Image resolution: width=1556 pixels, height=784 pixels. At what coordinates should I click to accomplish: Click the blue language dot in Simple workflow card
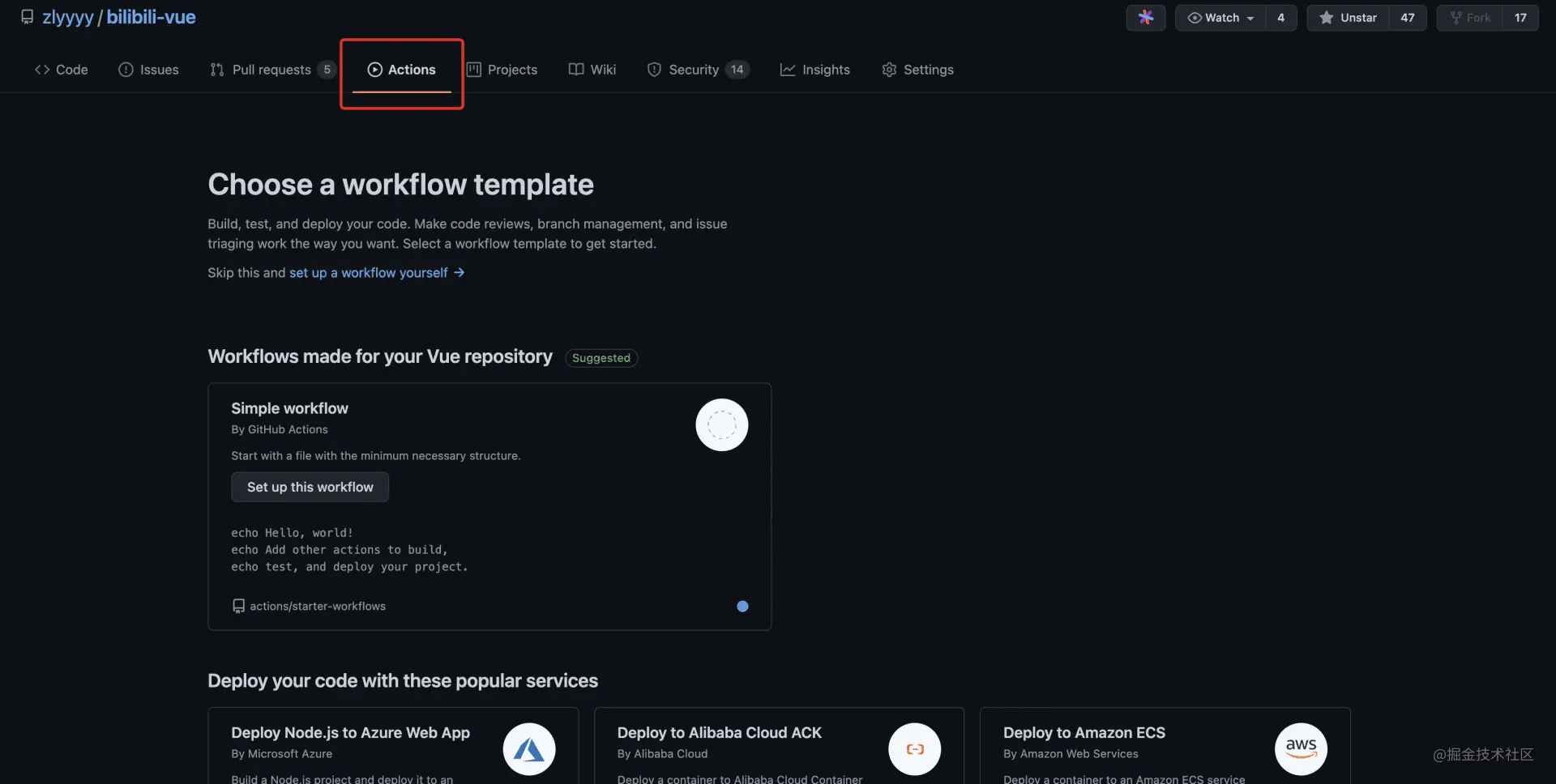(x=742, y=606)
